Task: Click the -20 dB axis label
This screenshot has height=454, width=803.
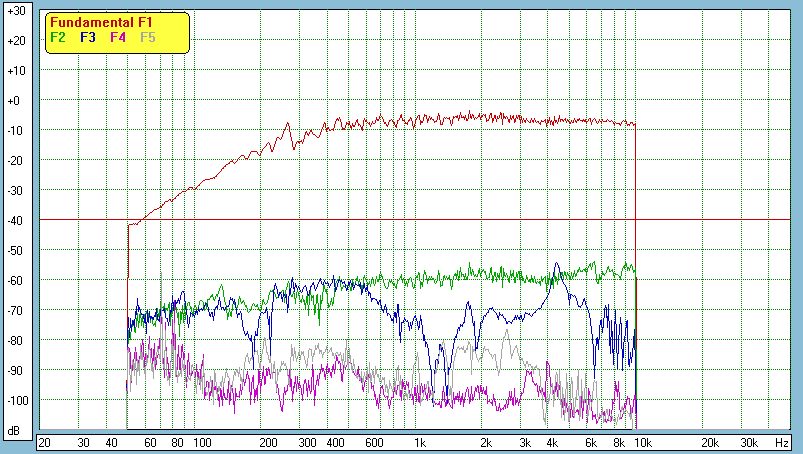Action: pyautogui.click(x=15, y=161)
